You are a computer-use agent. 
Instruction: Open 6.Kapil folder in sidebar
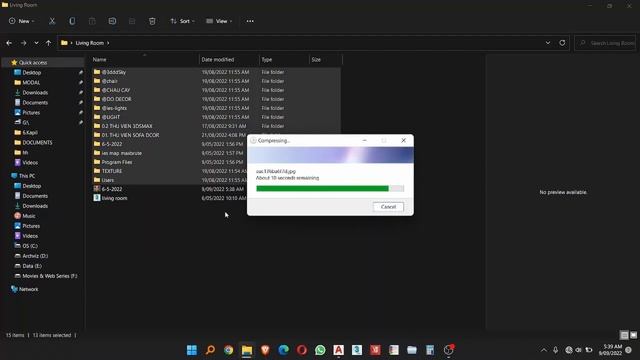click(30, 133)
